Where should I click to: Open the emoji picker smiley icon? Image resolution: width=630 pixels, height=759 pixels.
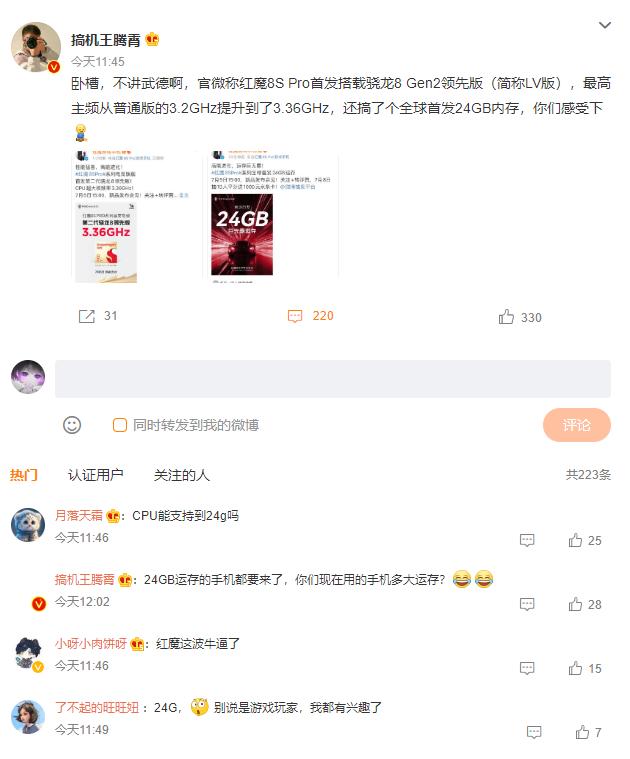(72, 425)
